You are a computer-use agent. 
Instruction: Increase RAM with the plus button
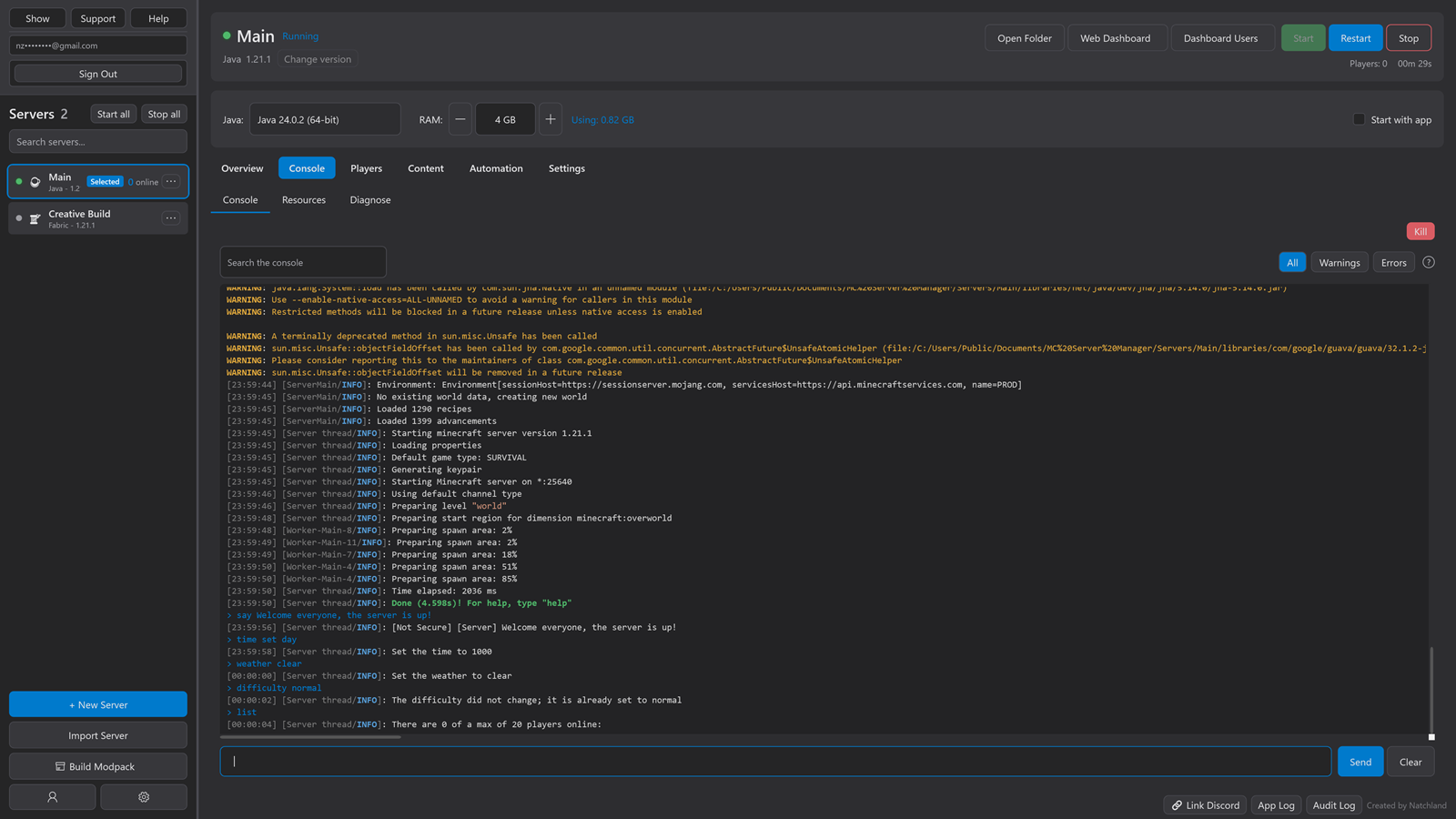[551, 119]
